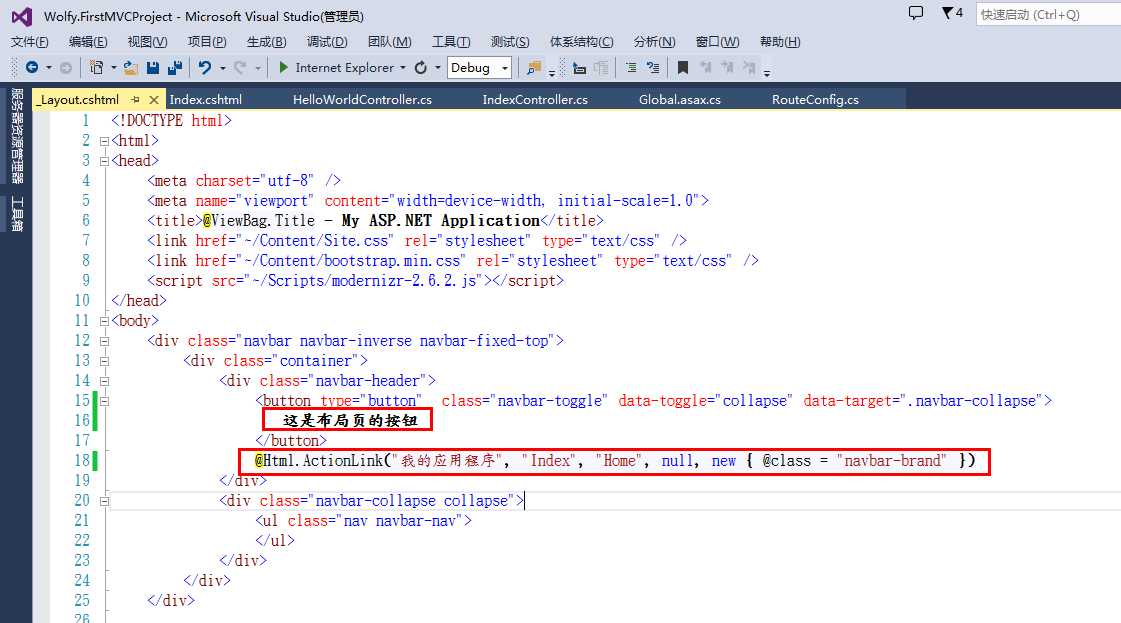Click the greyed Redo icon
Image resolution: width=1121 pixels, height=623 pixels.
pos(240,67)
